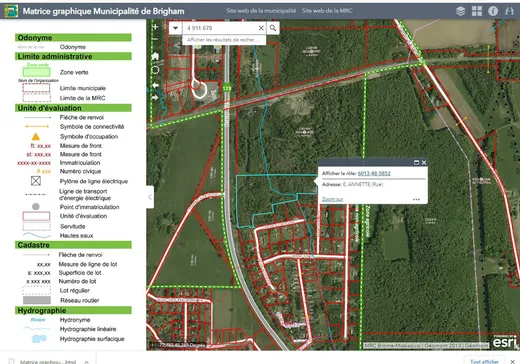The image size is (520, 364).
Task: Click the Brigham application logo
Action: [11, 11]
